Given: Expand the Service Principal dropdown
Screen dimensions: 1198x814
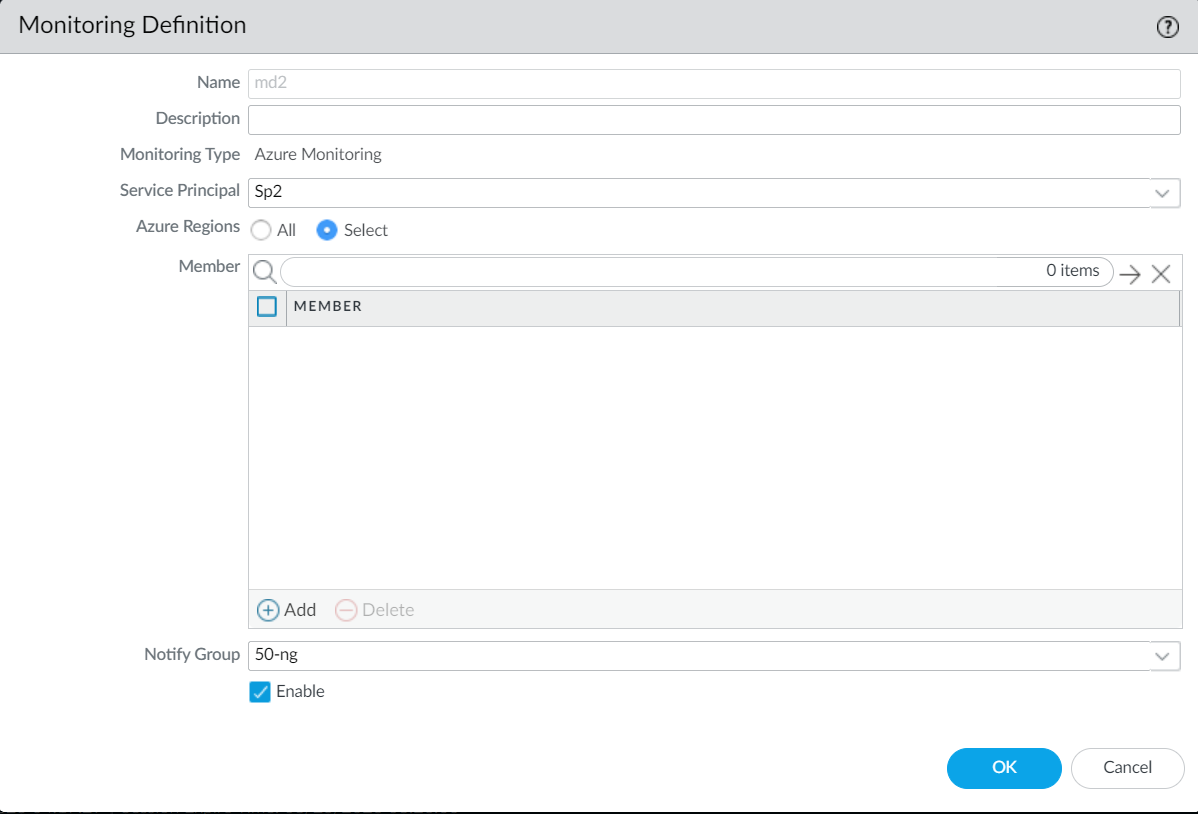Looking at the screenshot, I should (x=1162, y=192).
